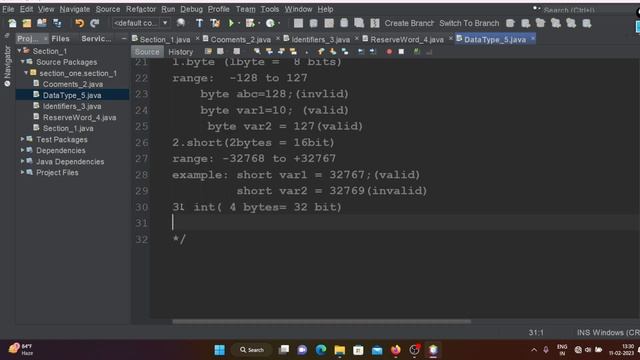
Task: Open the Refactor menu
Action: (x=141, y=9)
